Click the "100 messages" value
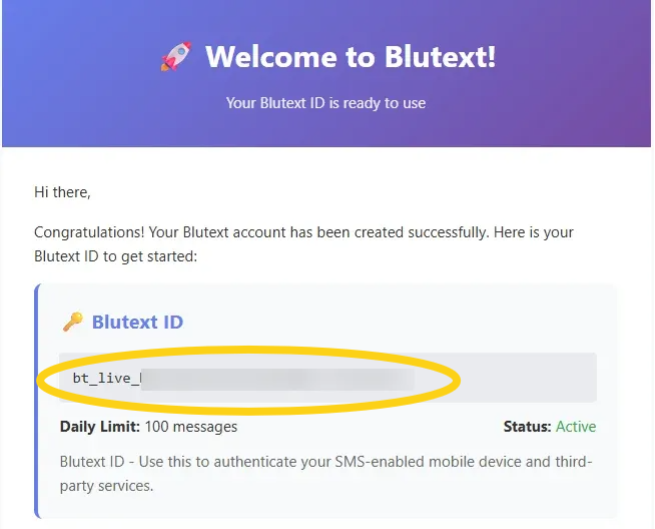This screenshot has height=529, width=655. click(x=191, y=427)
